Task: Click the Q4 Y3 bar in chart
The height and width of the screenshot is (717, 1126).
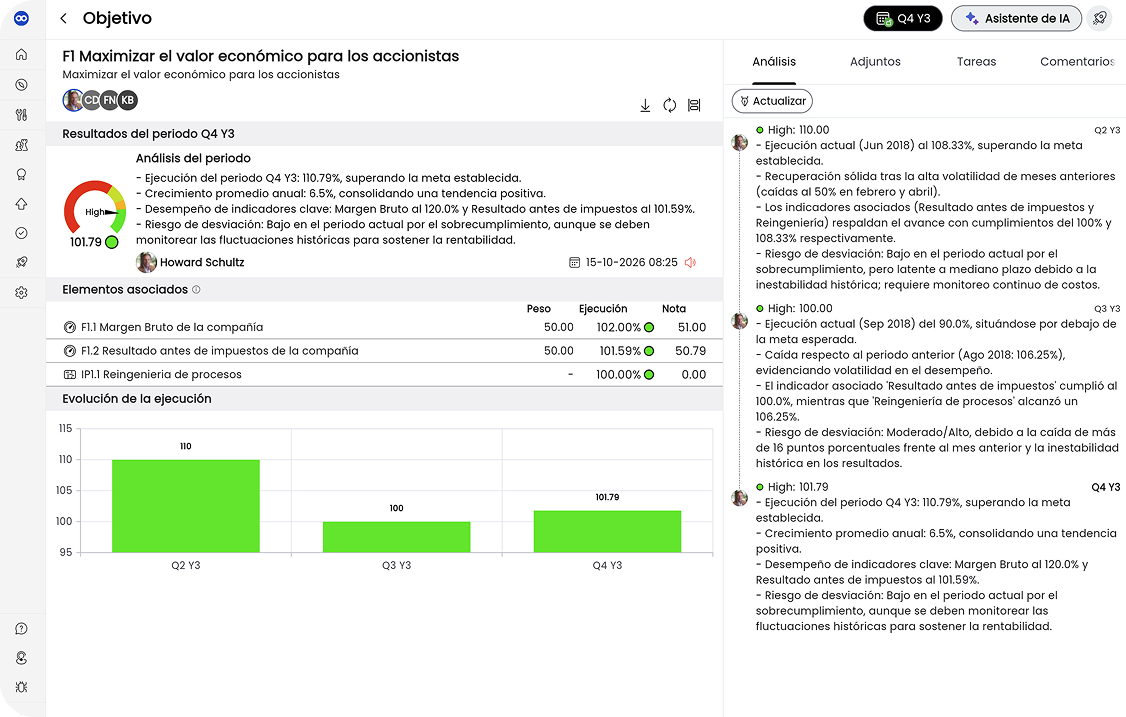Action: pyautogui.click(x=608, y=532)
